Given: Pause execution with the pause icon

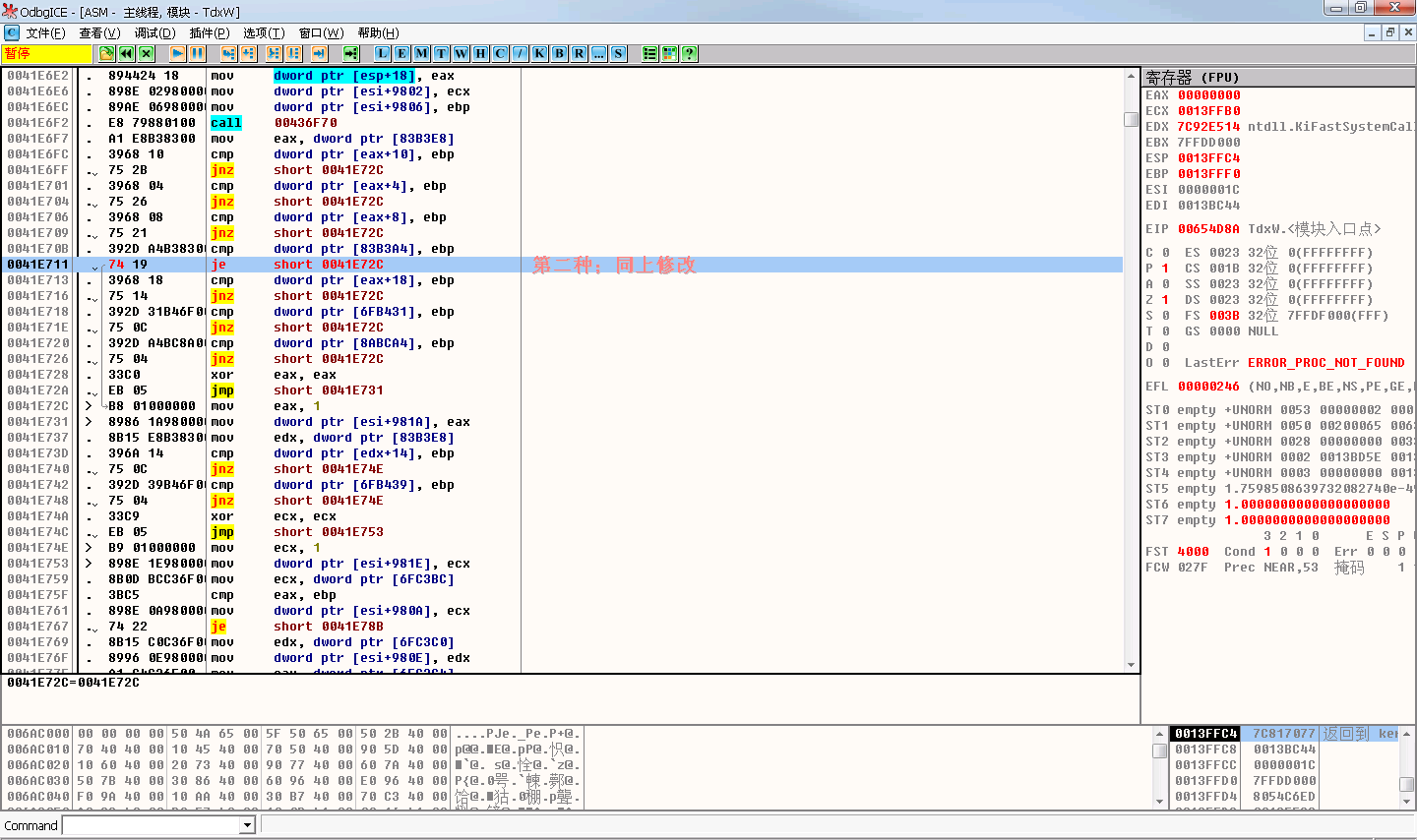Looking at the screenshot, I should (198, 53).
